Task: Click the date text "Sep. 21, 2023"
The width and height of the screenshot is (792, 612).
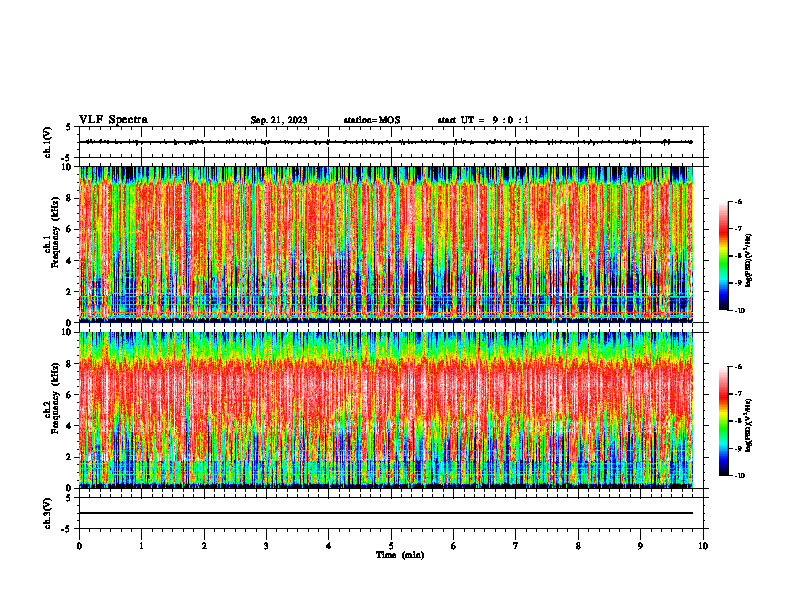Action: pos(279,120)
